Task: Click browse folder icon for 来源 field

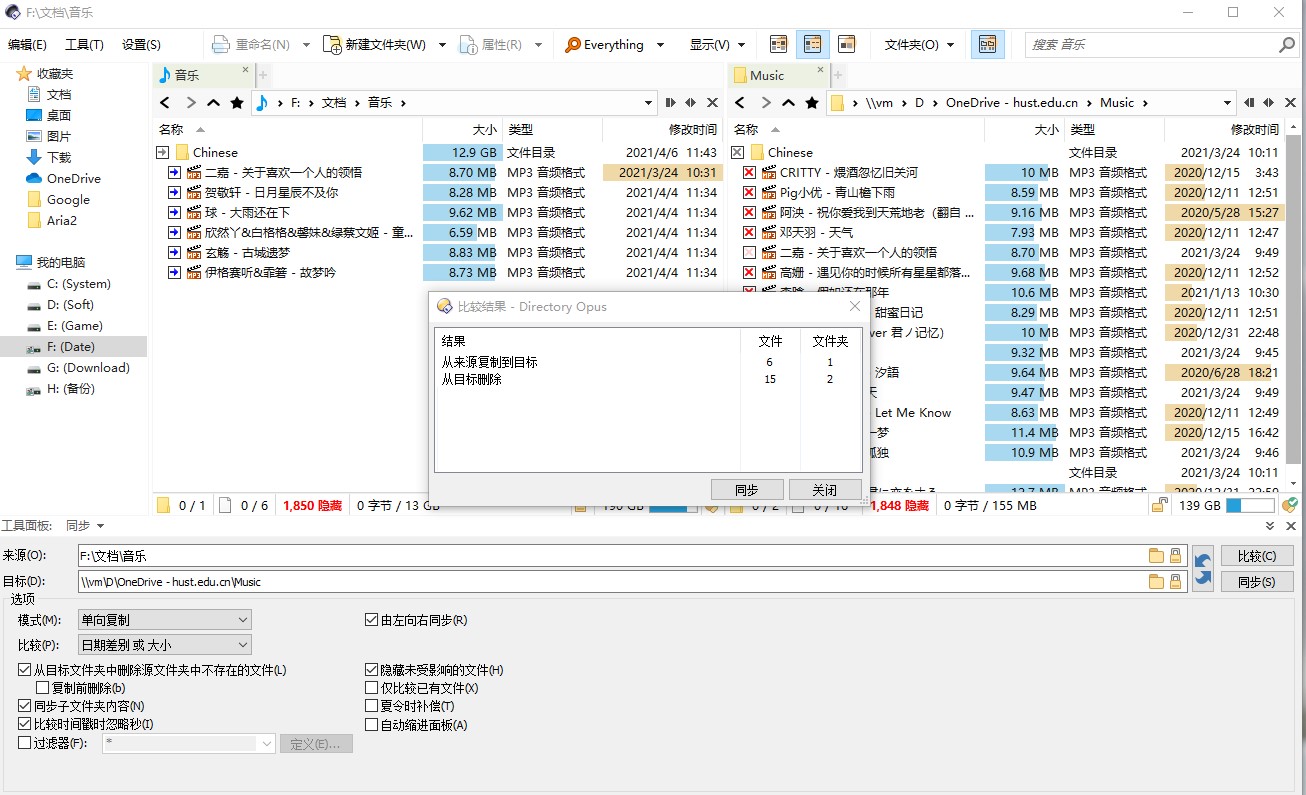Action: click(1156, 556)
